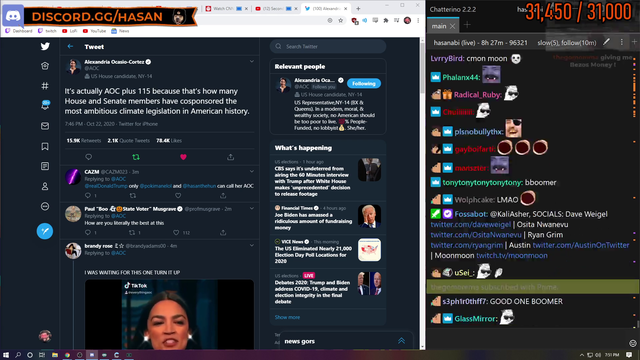Compose a new tweet with blue button

[45, 231]
